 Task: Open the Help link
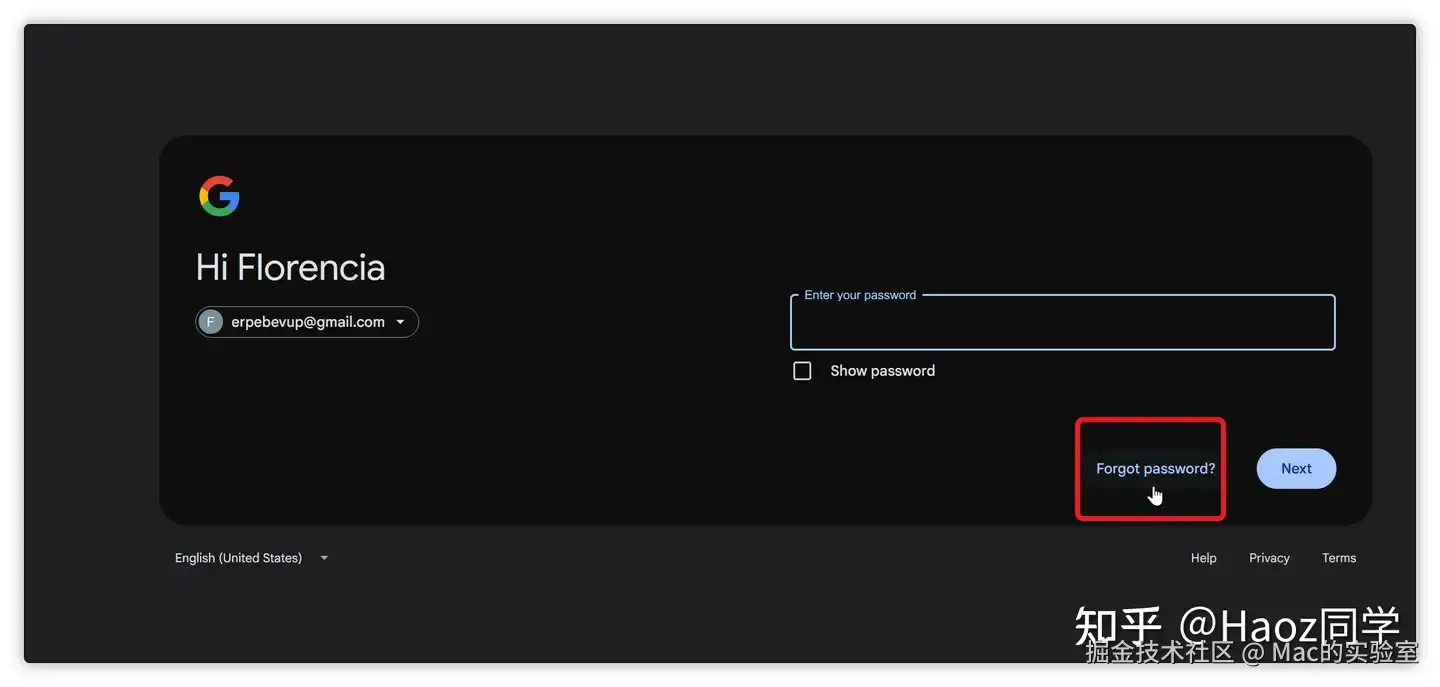(1204, 558)
